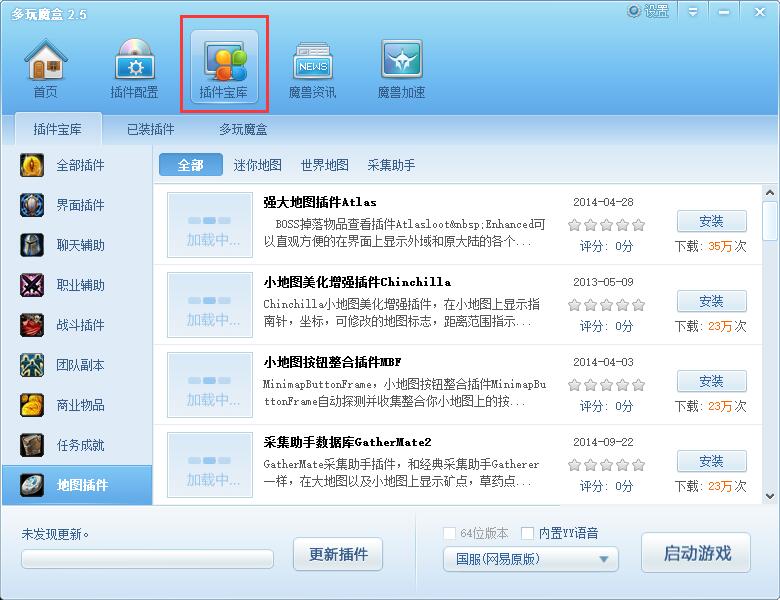780x600 pixels.
Task: Open 设置 settings in title bar
Action: click(x=648, y=11)
